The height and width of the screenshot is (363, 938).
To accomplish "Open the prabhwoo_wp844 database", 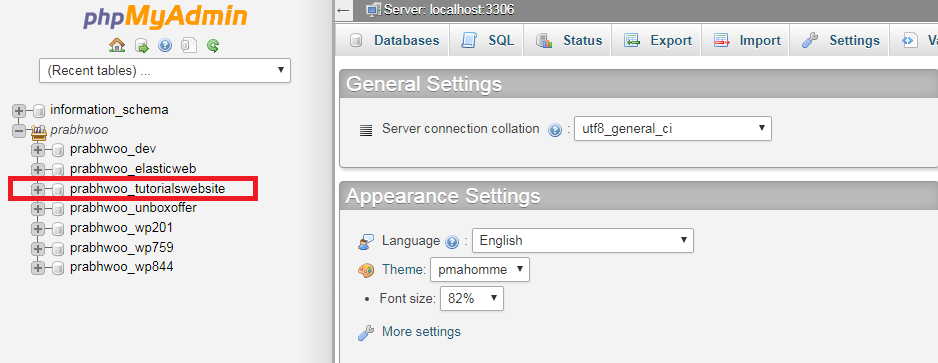I will pos(121,267).
